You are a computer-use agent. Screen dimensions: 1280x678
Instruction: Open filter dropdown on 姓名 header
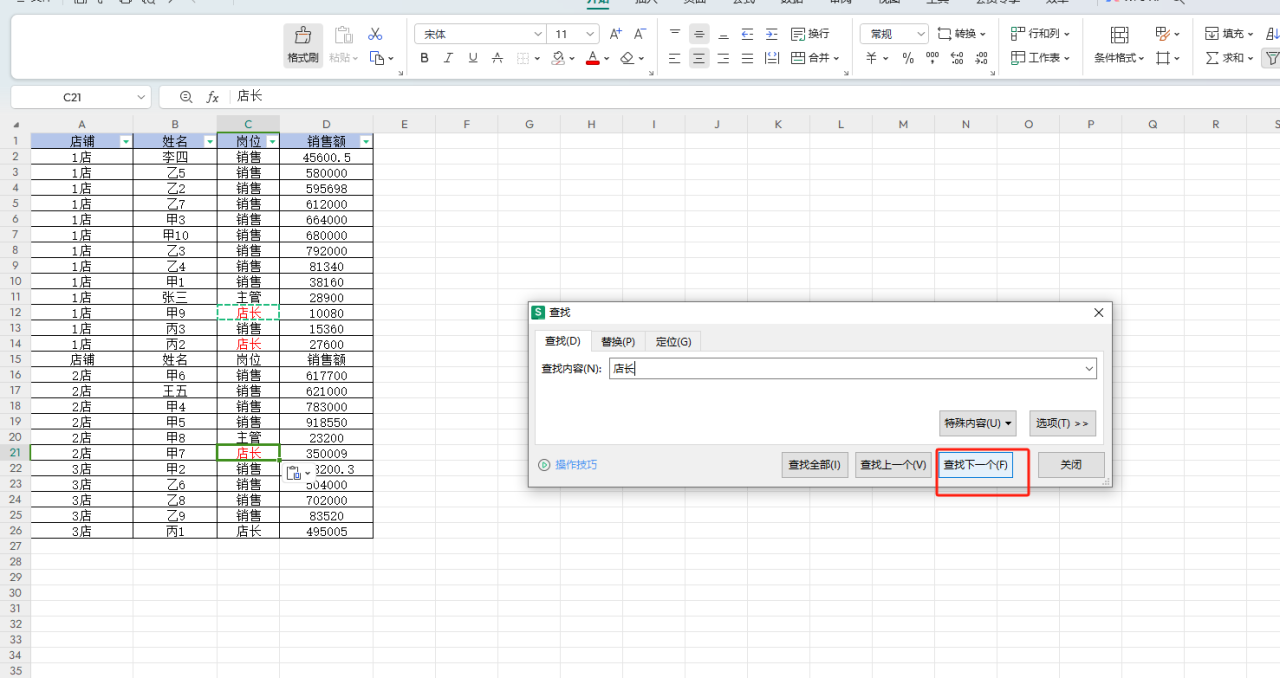(x=209, y=142)
